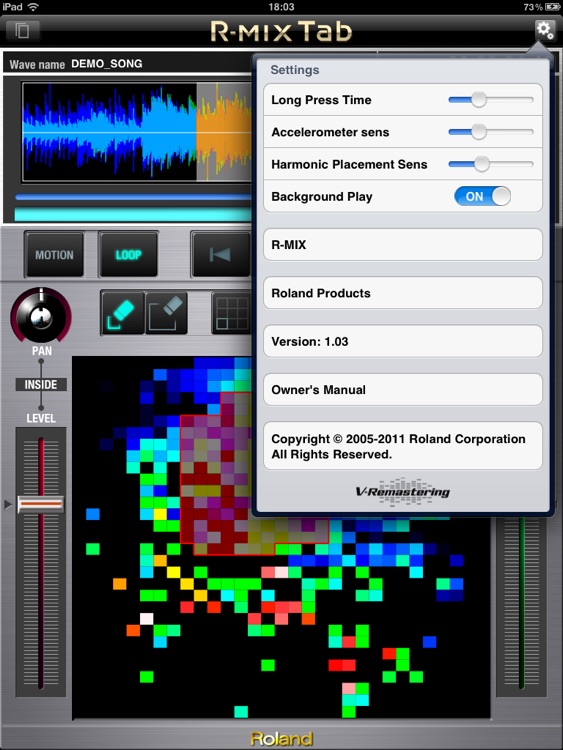The image size is (563, 750).
Task: Tap the Roland copyright notice
Action: point(403,446)
